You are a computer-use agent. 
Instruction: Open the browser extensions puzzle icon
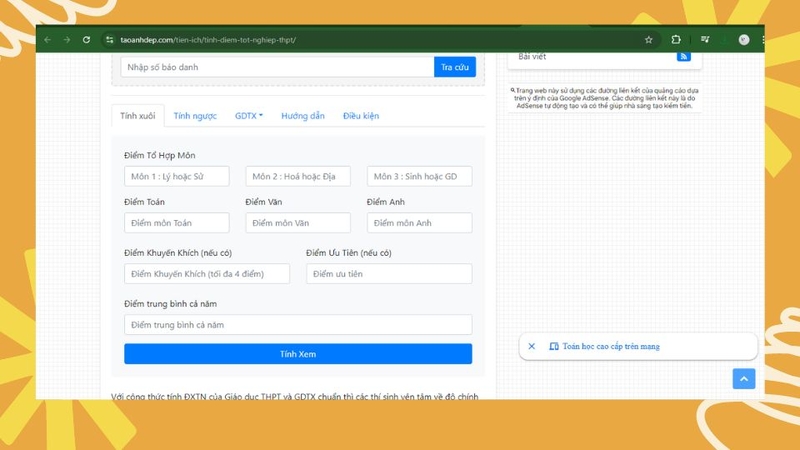[676, 39]
